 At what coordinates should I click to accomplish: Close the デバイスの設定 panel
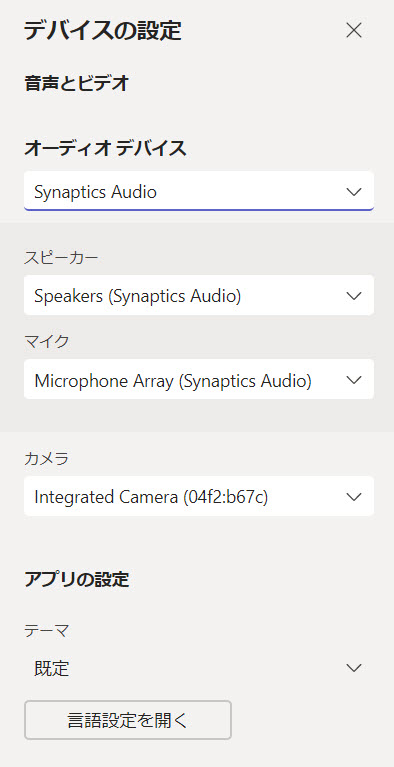pos(353,30)
